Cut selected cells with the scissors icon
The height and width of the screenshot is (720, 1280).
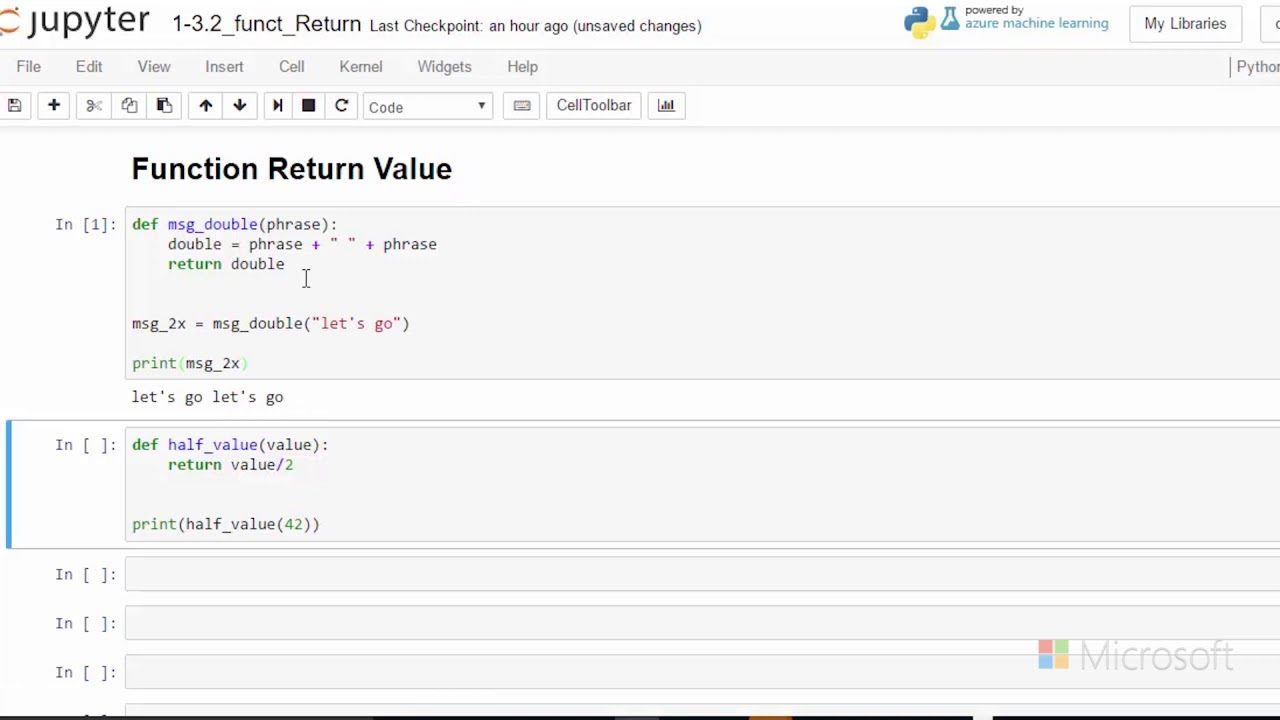94,105
